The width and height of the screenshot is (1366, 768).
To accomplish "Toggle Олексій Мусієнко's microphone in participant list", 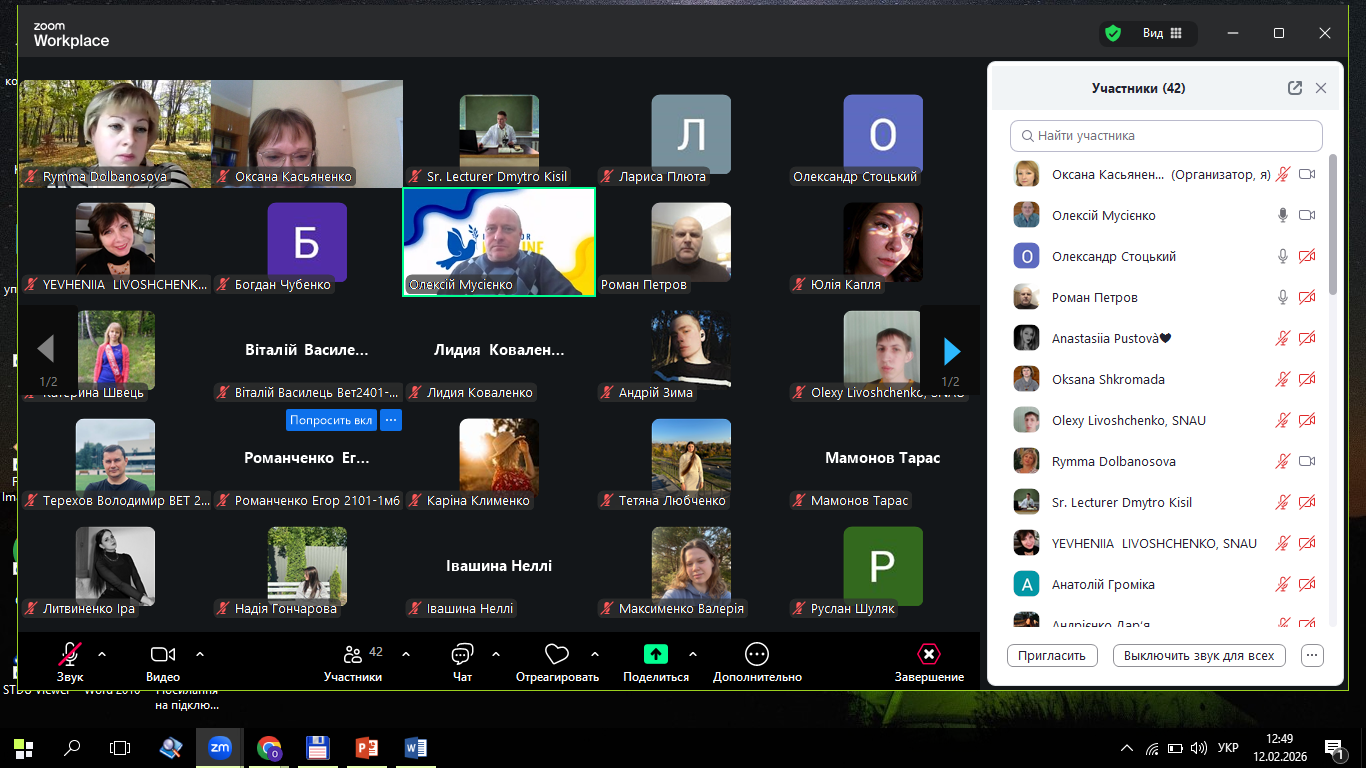I will (1283, 216).
